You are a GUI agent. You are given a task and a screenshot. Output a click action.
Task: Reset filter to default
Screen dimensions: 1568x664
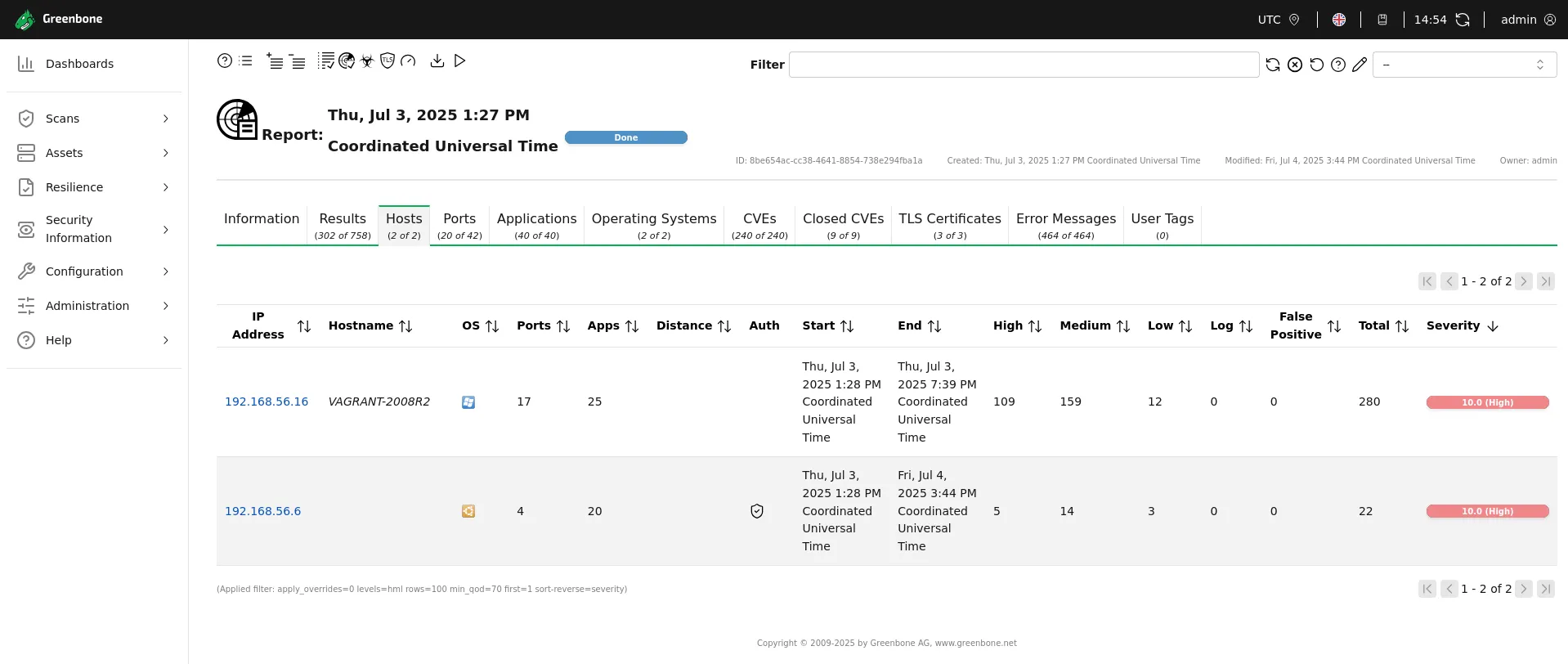pos(1316,65)
